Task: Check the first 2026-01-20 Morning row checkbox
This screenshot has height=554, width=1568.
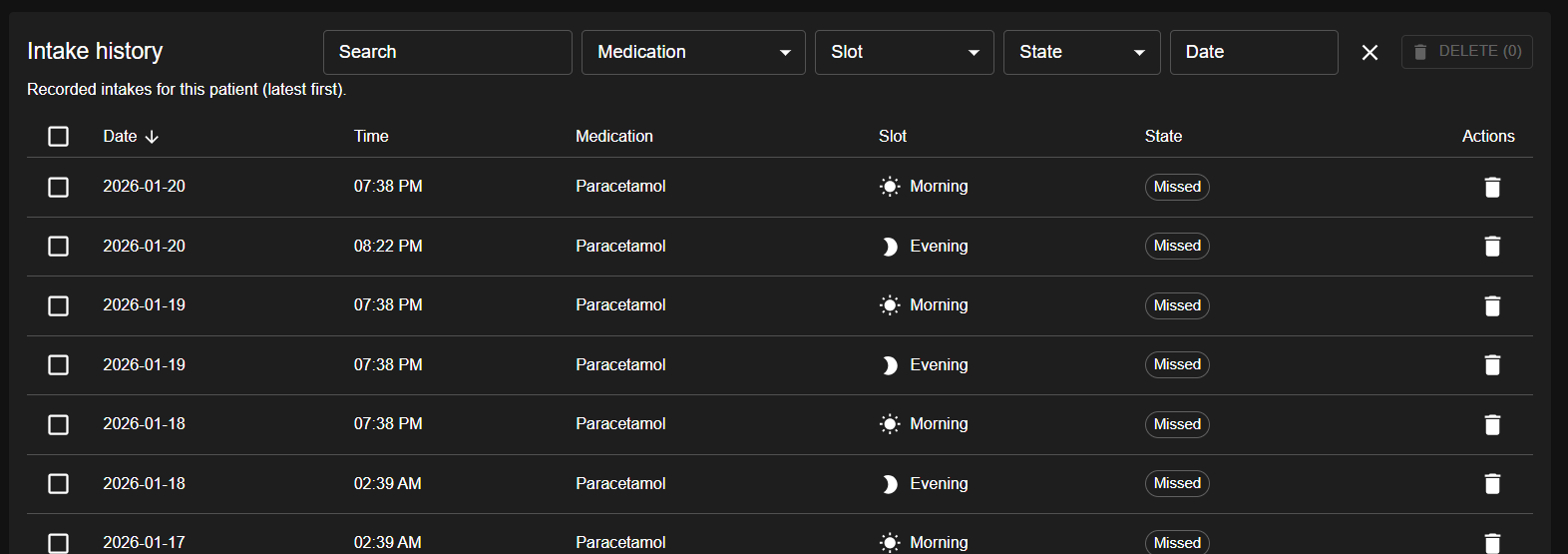Action: coord(59,187)
